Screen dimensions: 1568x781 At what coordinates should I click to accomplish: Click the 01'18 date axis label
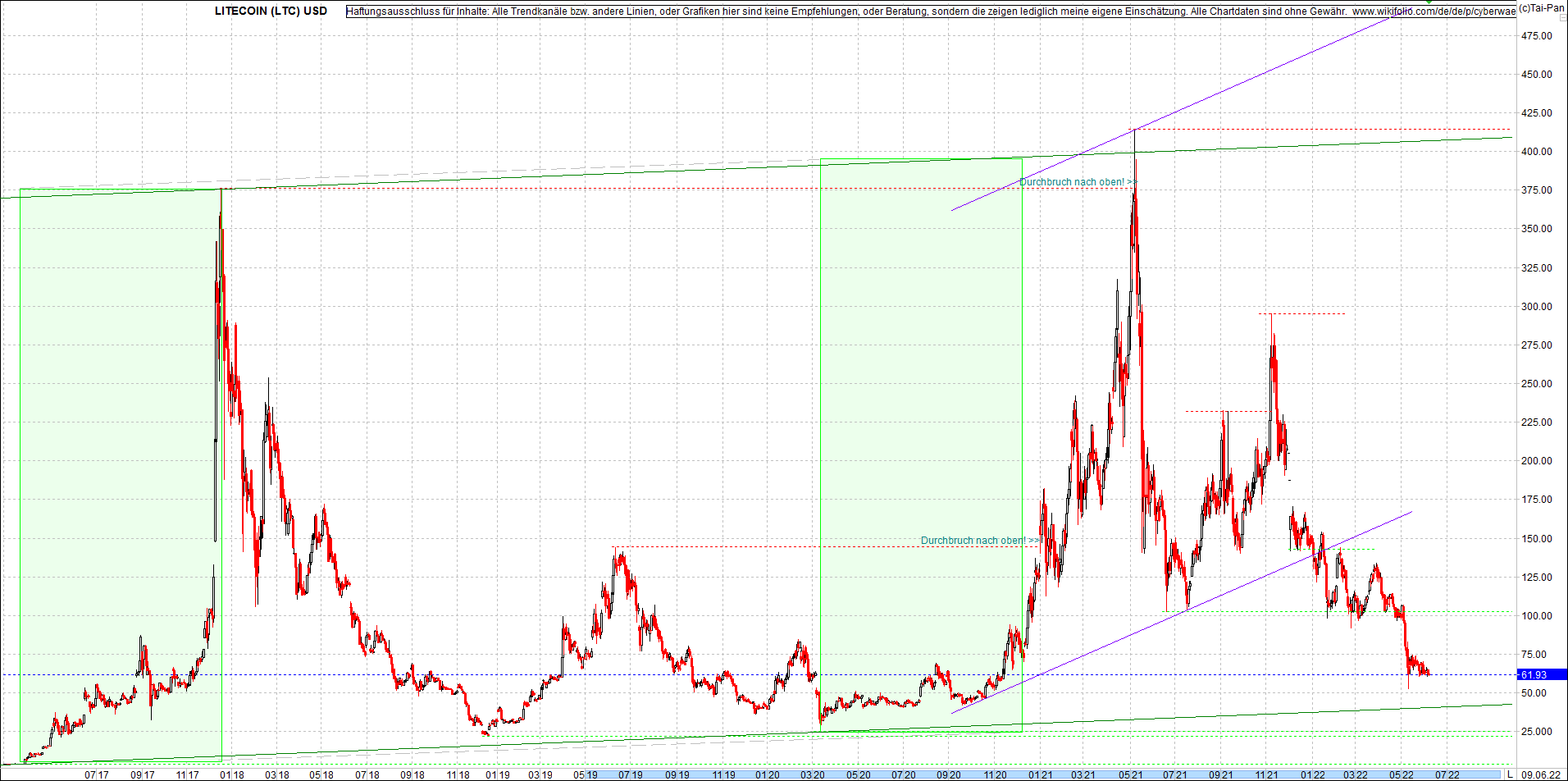pos(232,775)
